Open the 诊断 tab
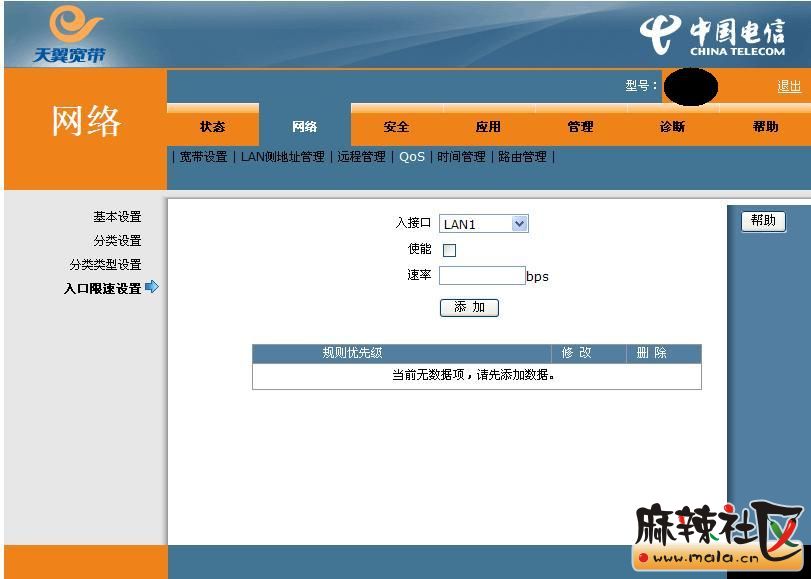The width and height of the screenshot is (811, 579). [672, 127]
